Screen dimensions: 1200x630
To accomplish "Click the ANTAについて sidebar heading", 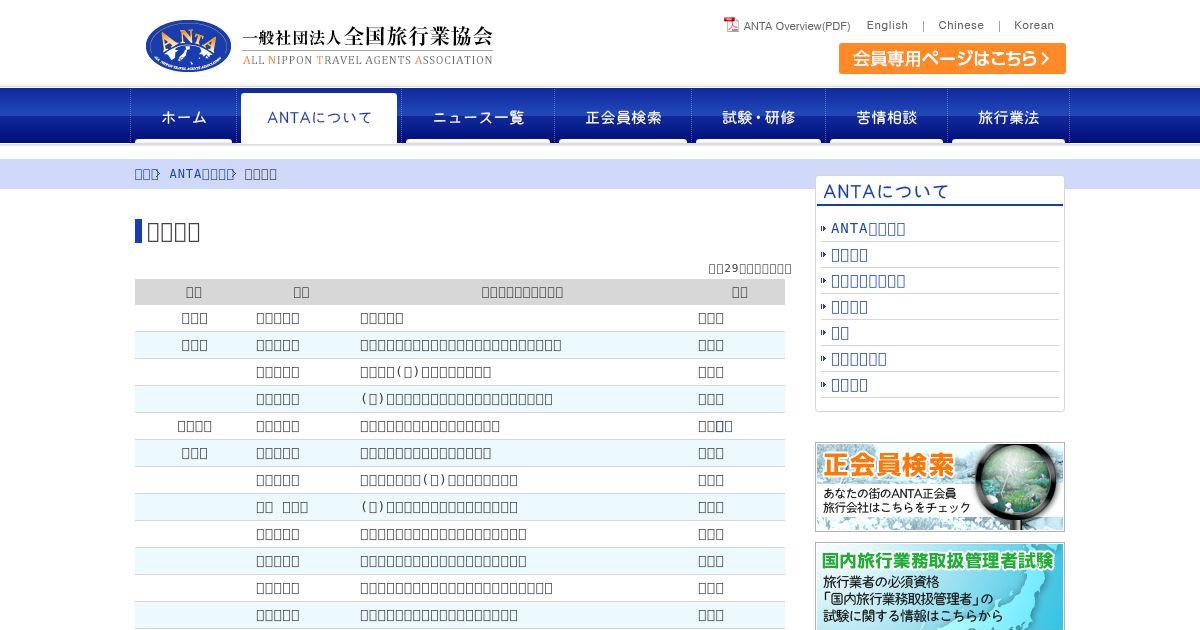I will [940, 191].
